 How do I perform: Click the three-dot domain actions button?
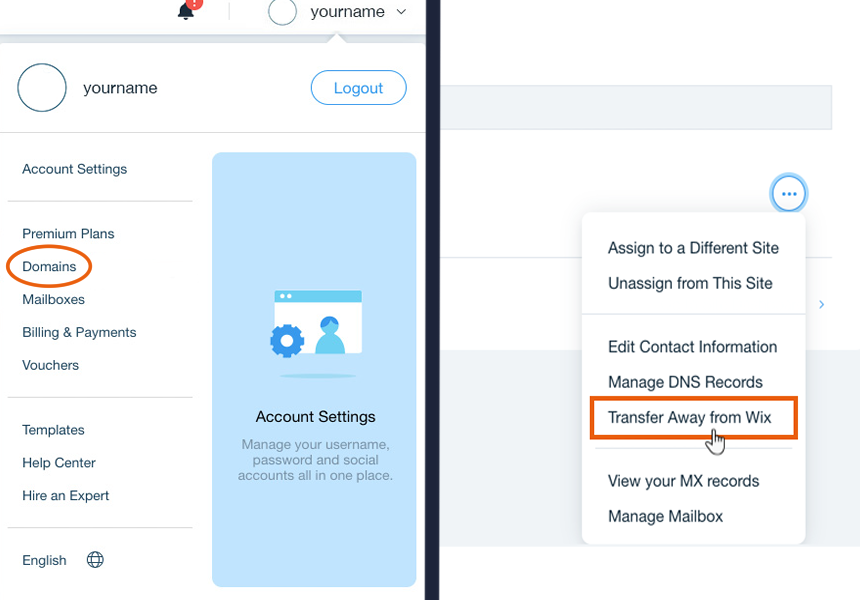(x=789, y=194)
